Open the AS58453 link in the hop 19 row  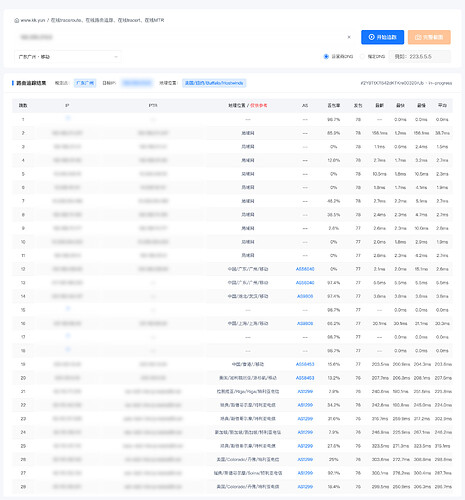pos(305,364)
